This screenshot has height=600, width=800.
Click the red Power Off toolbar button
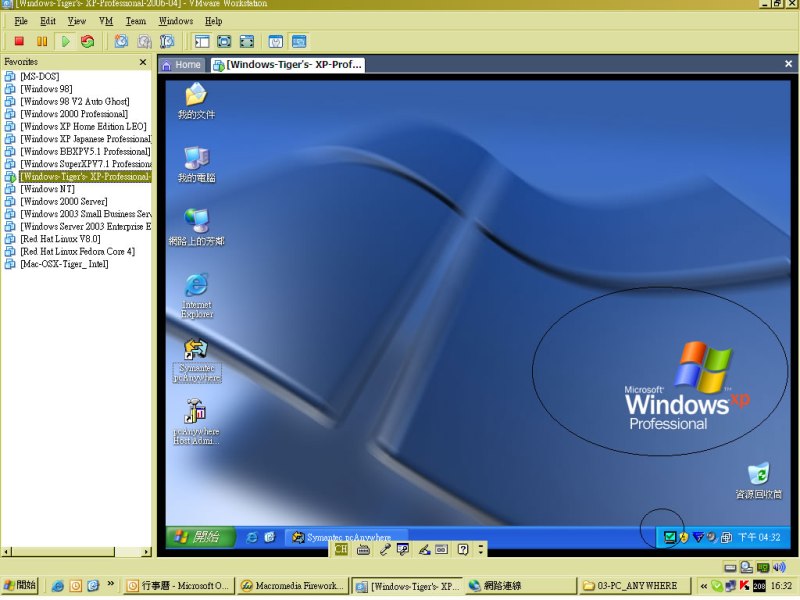tap(19, 41)
